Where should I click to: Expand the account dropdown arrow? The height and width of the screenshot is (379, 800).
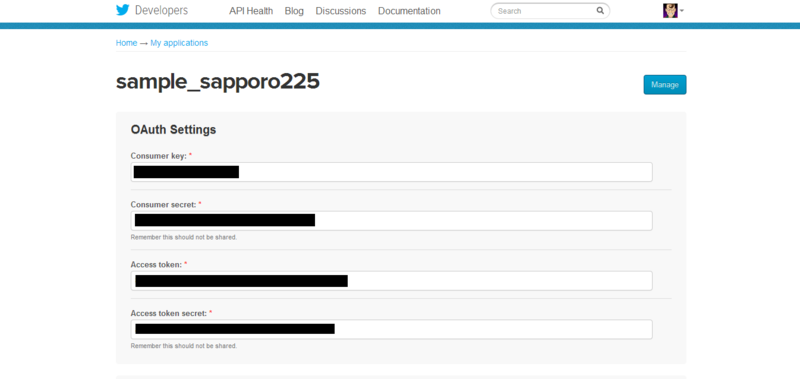682,11
